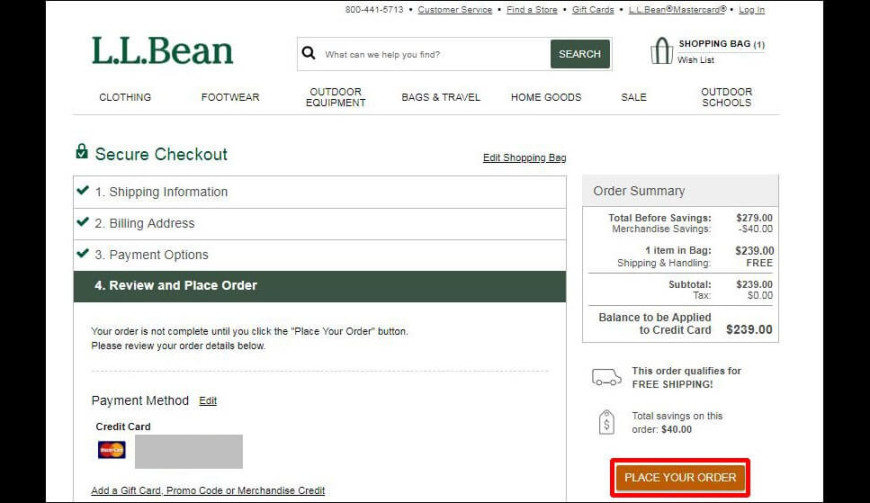Open the Clothing menu
Screen dimensions: 870x503
pos(125,97)
